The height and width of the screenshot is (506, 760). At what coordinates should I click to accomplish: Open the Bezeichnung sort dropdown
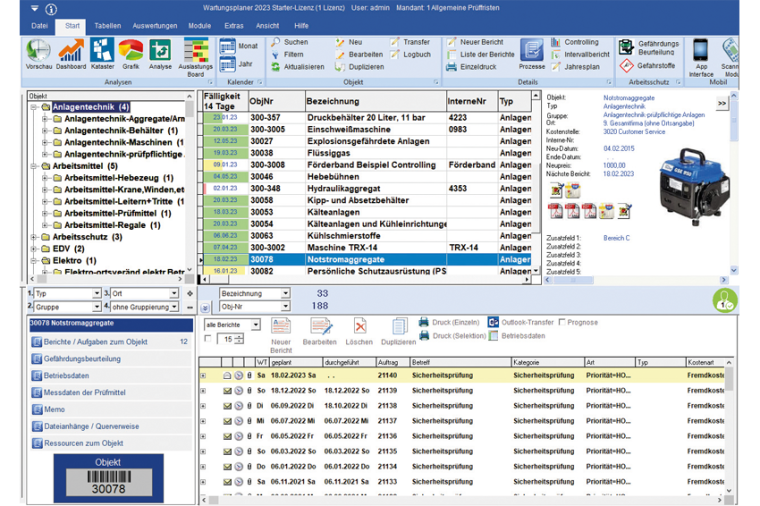[x=285, y=293]
